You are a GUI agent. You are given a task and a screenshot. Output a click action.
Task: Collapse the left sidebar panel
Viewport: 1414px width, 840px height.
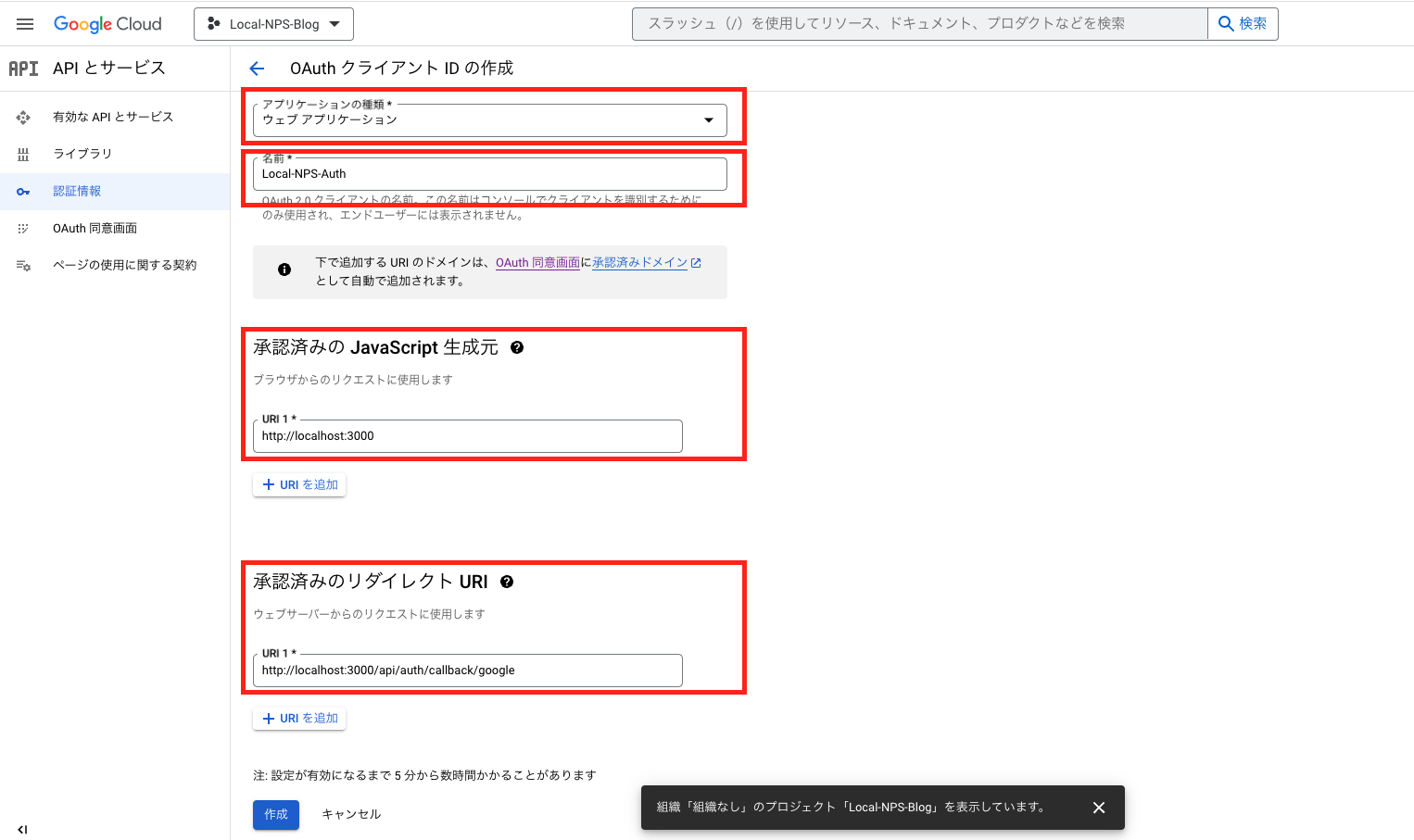(21, 829)
